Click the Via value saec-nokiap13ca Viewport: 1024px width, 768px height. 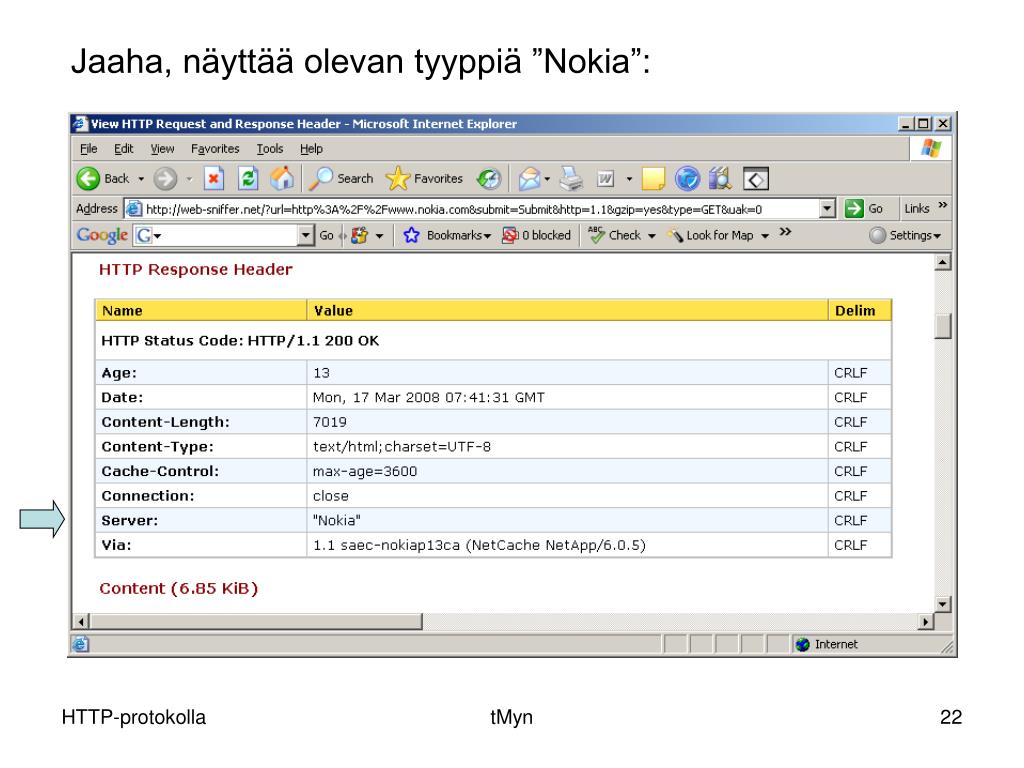479,545
